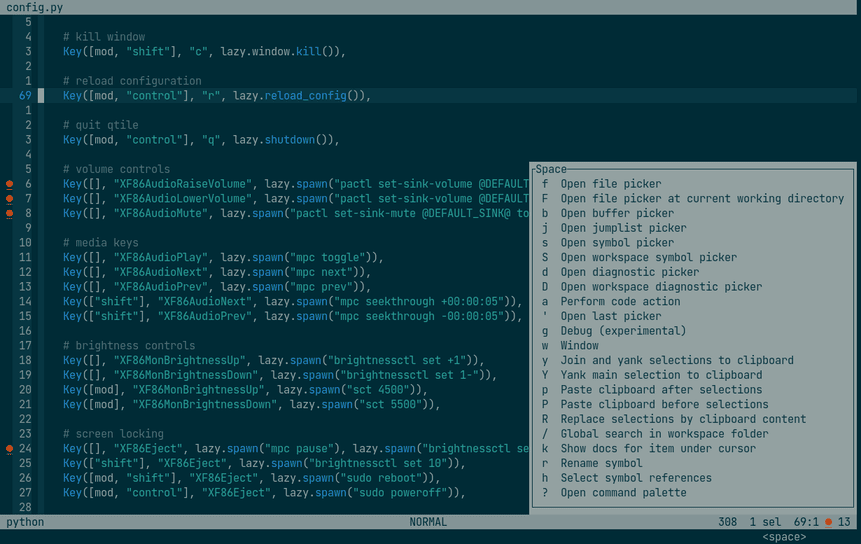Click the block cursor on line 69
The image size is (861, 544).
[41, 96]
